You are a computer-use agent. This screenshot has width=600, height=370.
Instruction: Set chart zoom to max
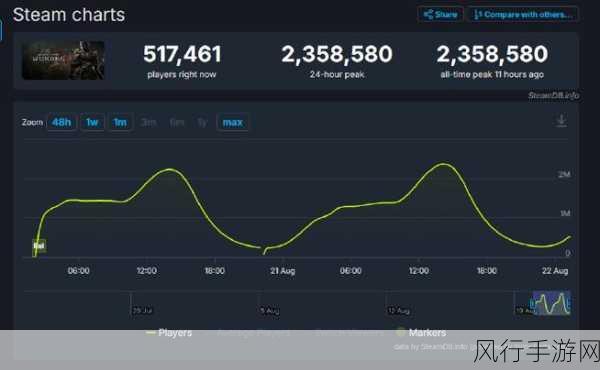click(233, 122)
